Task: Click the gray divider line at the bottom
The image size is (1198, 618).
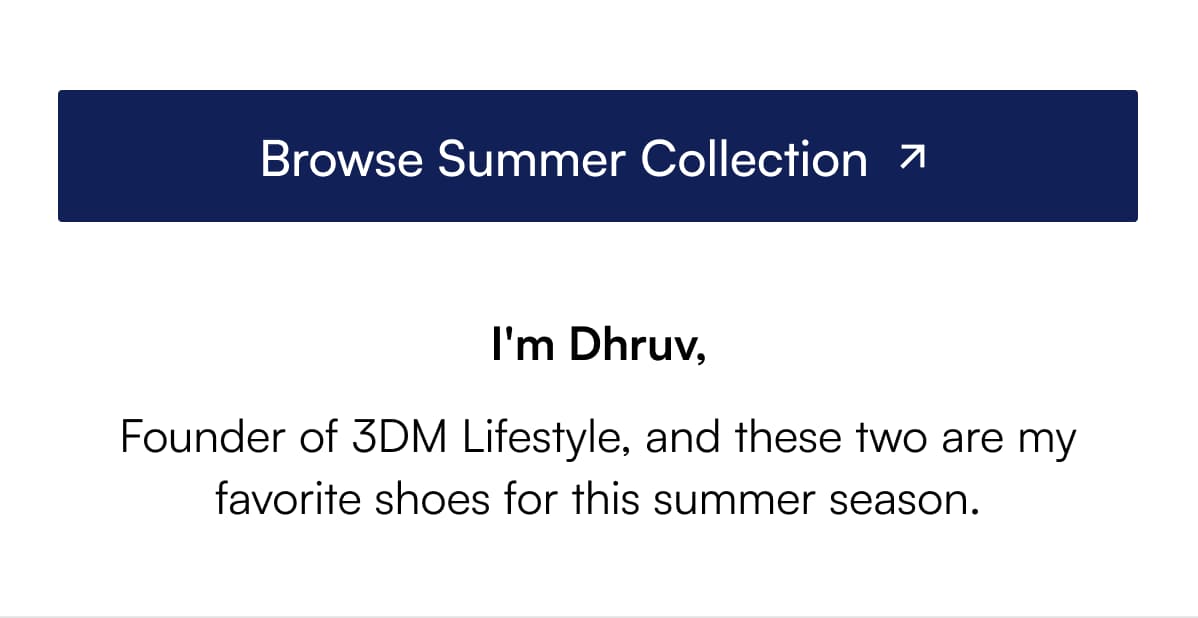Action: 598,616
